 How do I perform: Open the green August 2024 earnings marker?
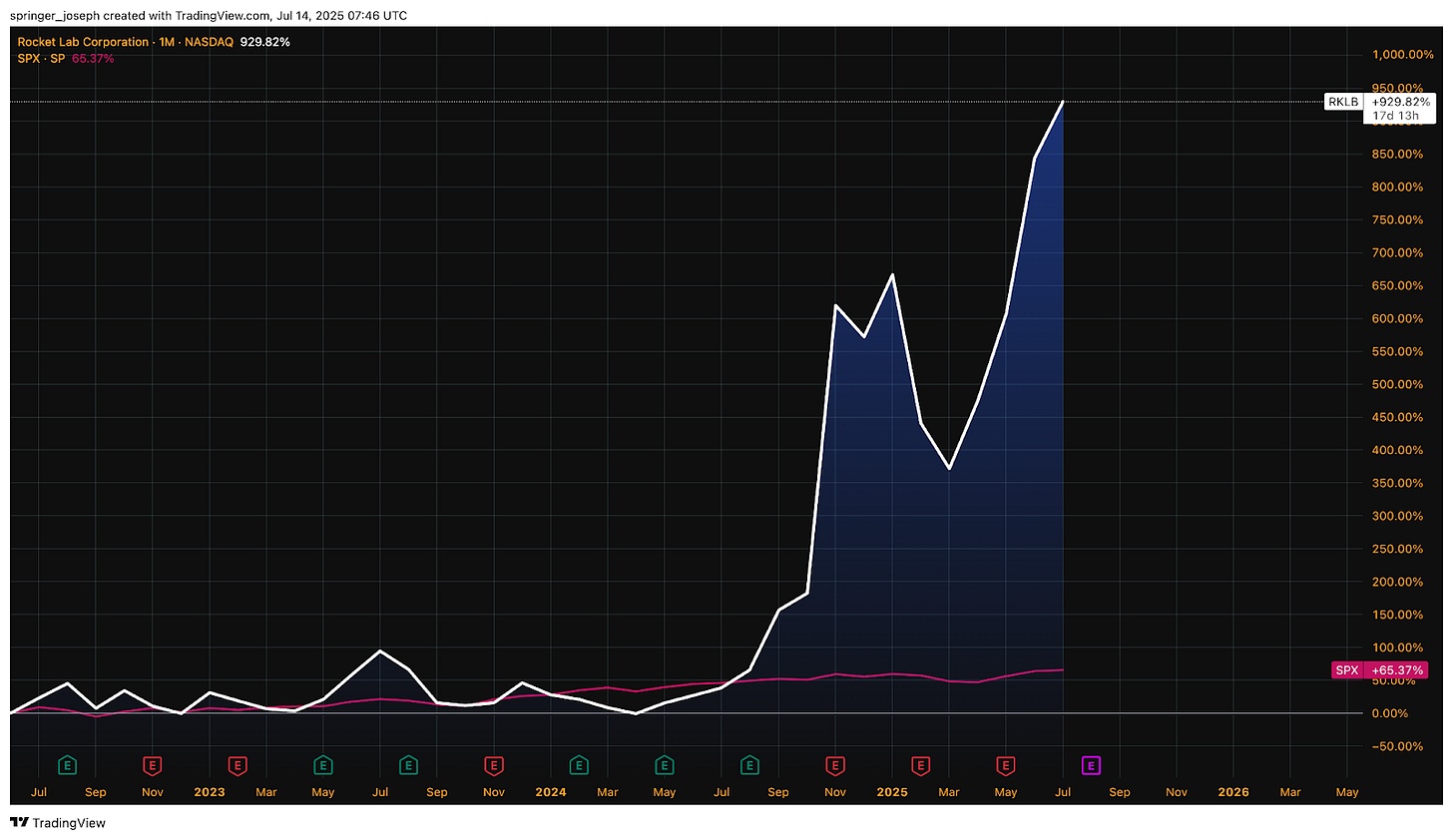[x=749, y=766]
